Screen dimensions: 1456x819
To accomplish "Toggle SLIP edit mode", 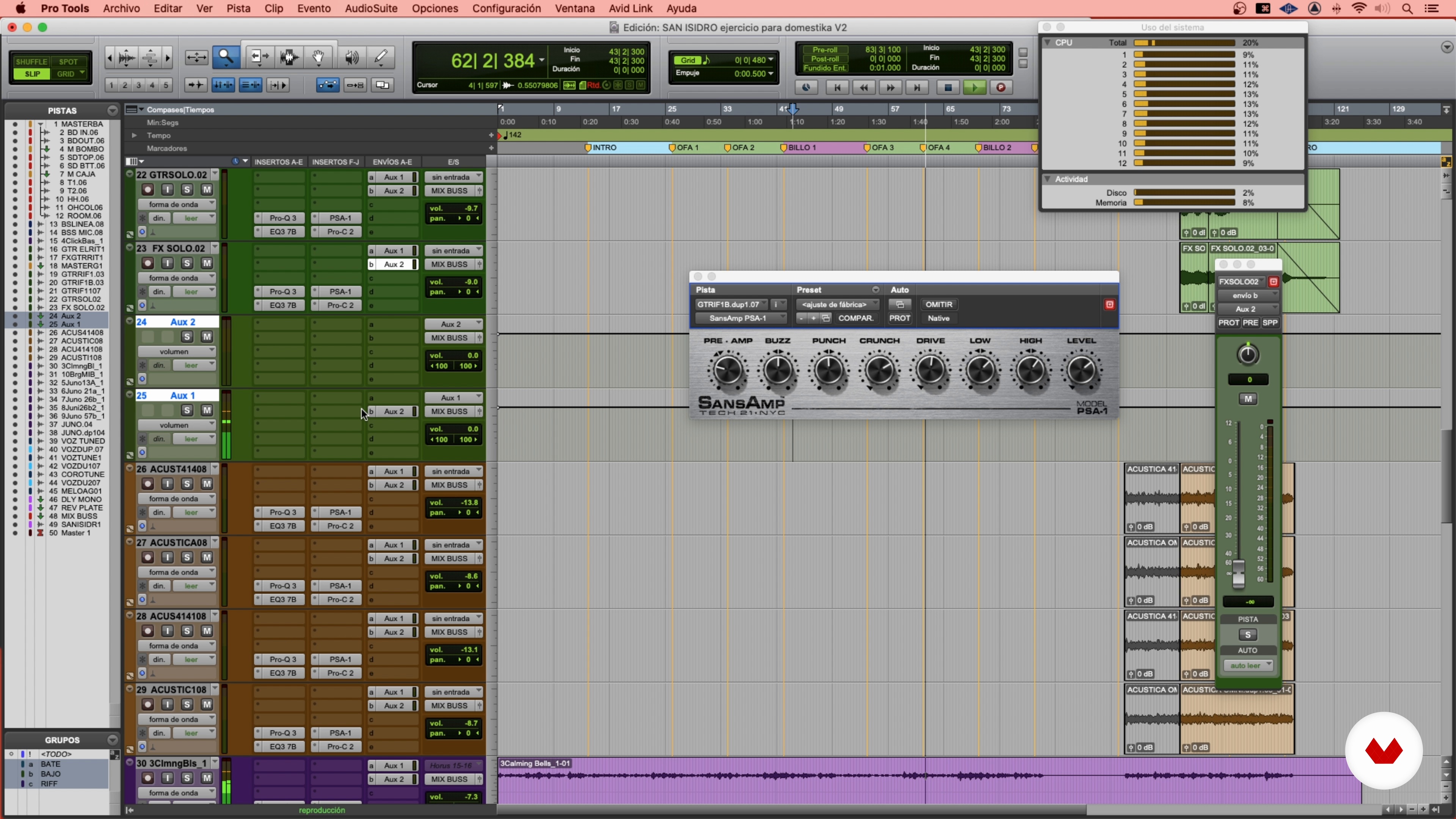I will coord(32,74).
